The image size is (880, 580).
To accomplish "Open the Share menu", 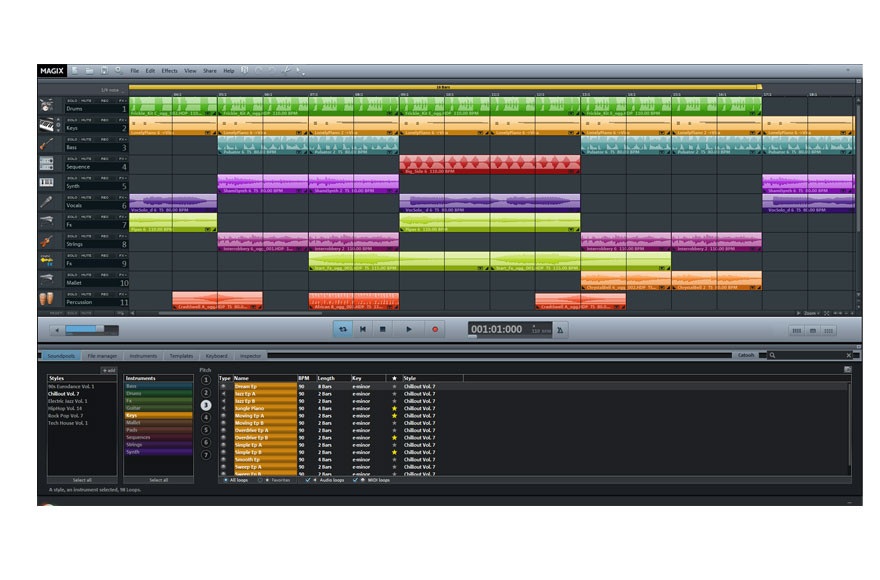I will 210,71.
